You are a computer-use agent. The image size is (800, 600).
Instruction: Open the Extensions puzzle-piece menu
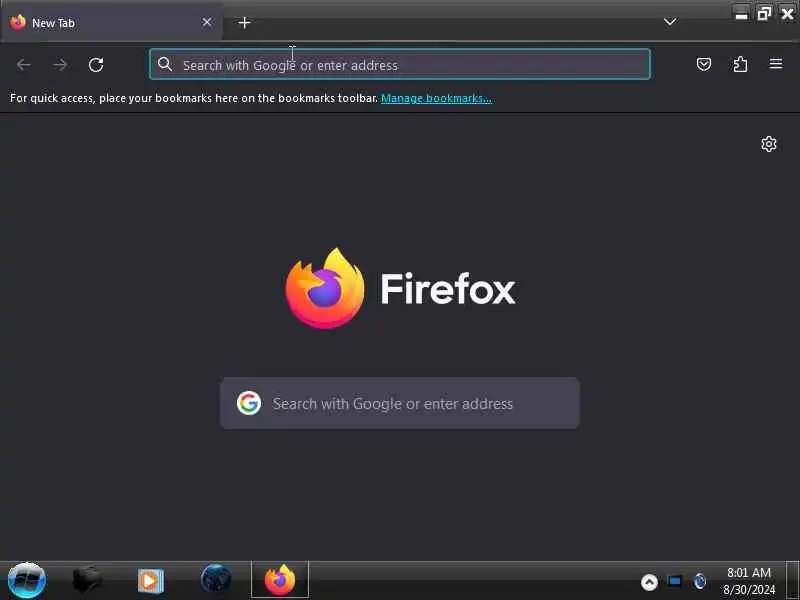[740, 64]
